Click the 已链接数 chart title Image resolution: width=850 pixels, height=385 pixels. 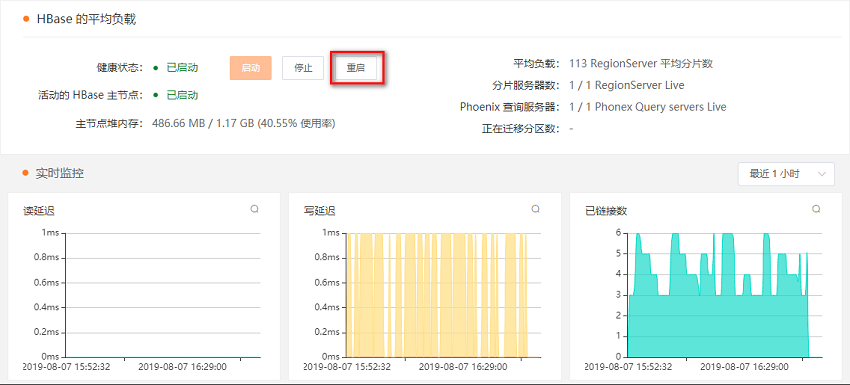tap(606, 211)
